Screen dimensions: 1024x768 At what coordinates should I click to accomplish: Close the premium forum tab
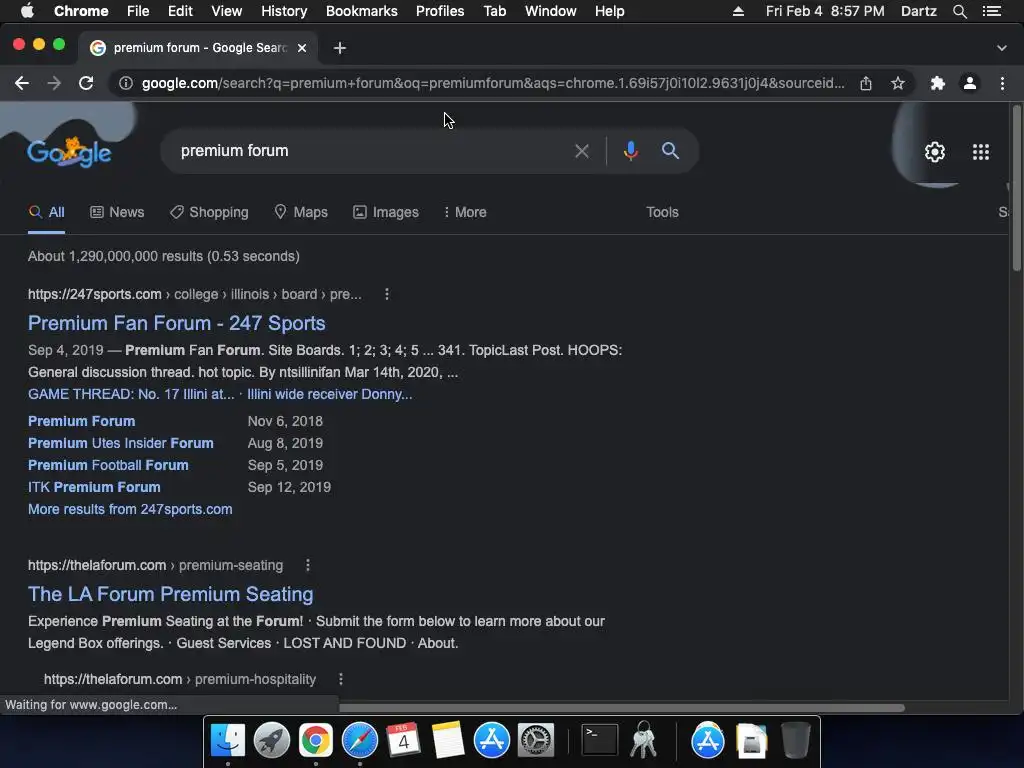pos(302,48)
